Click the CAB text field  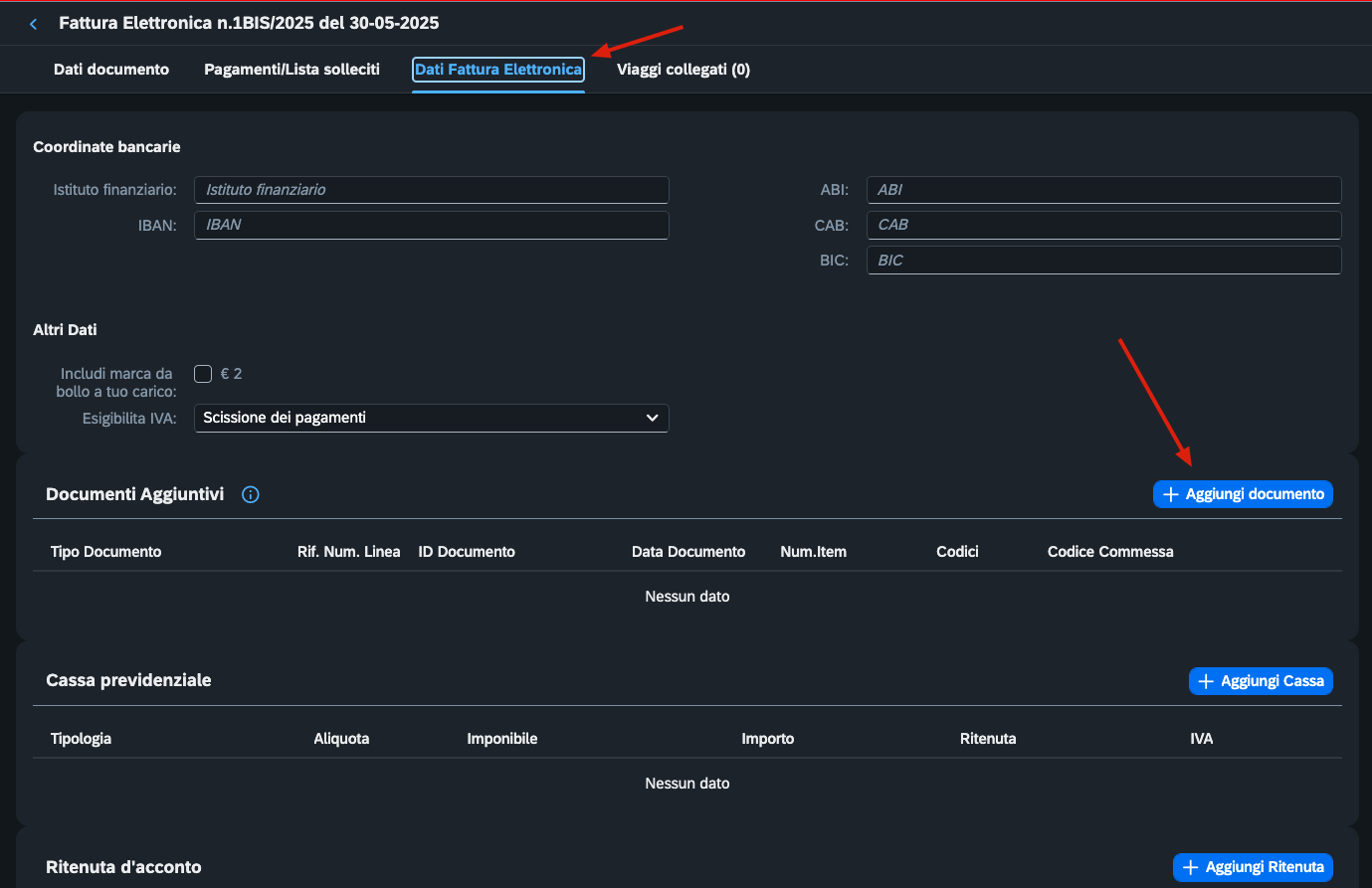tap(1103, 225)
